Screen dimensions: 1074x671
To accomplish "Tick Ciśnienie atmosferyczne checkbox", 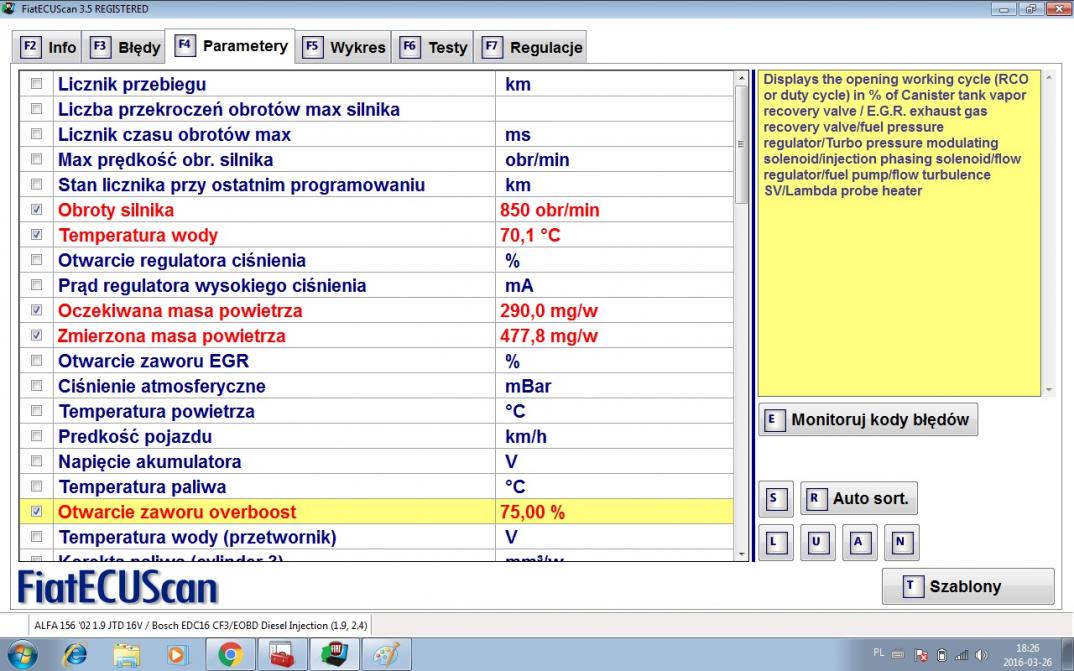I will 36,385.
